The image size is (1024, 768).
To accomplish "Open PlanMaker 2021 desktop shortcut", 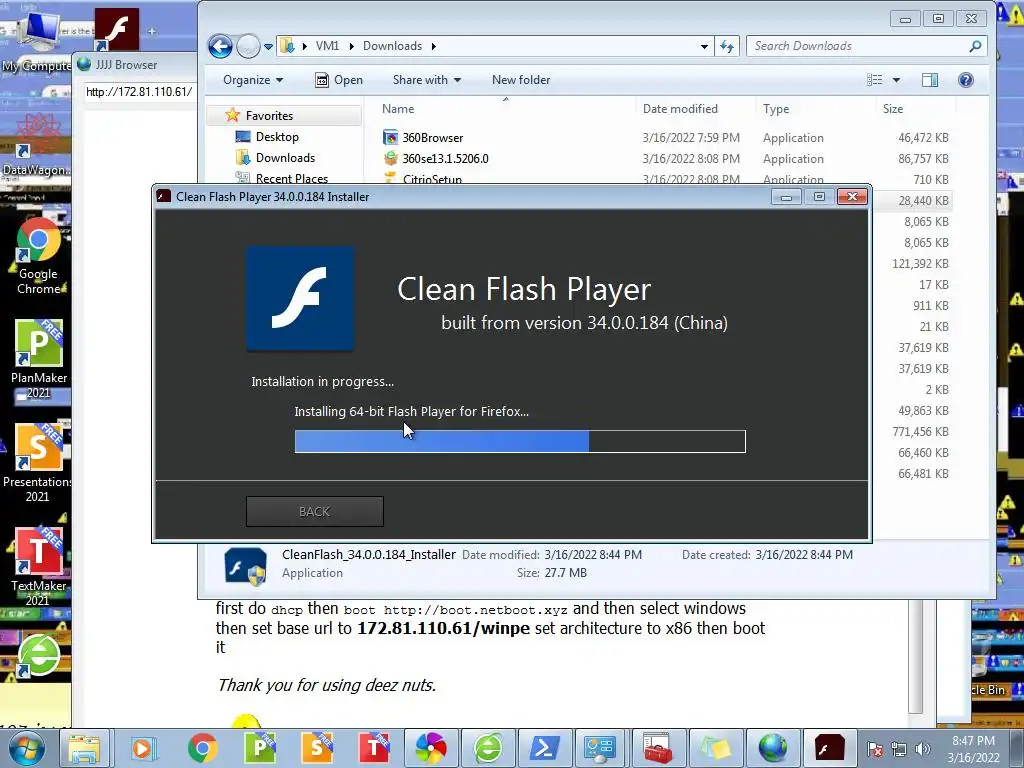I will (x=38, y=359).
